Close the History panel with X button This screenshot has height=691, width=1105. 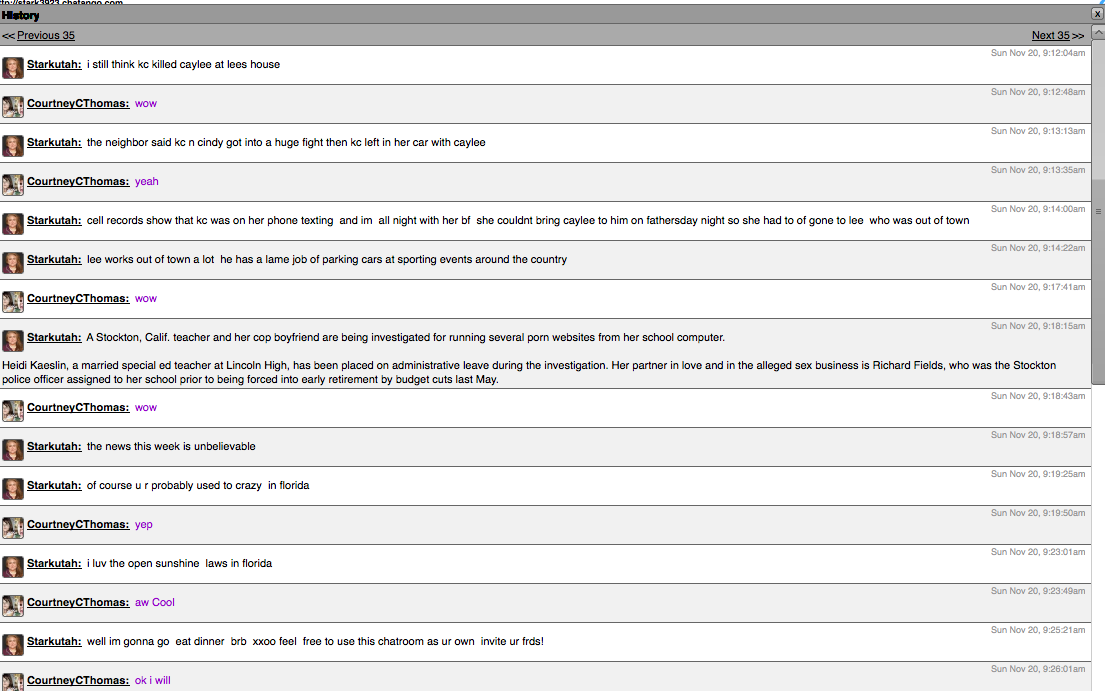1097,14
